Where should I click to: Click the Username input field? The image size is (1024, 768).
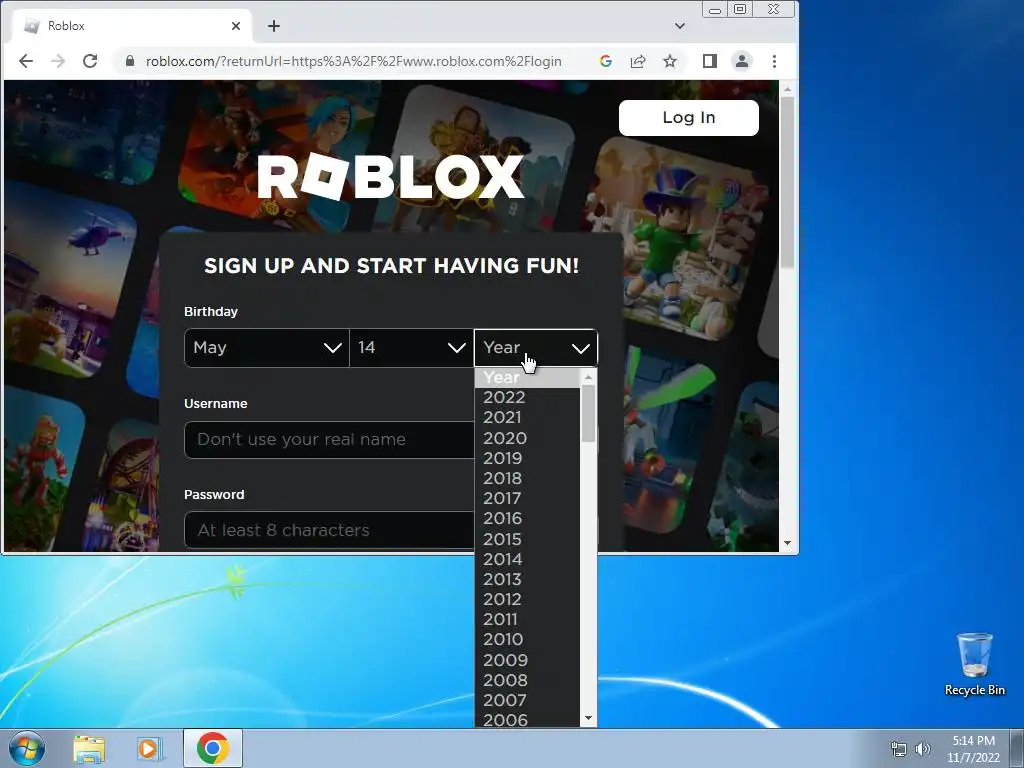[329, 440]
